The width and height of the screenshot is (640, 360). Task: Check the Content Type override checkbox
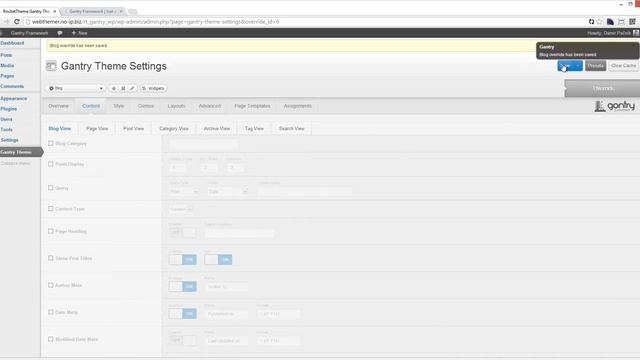tap(51, 209)
